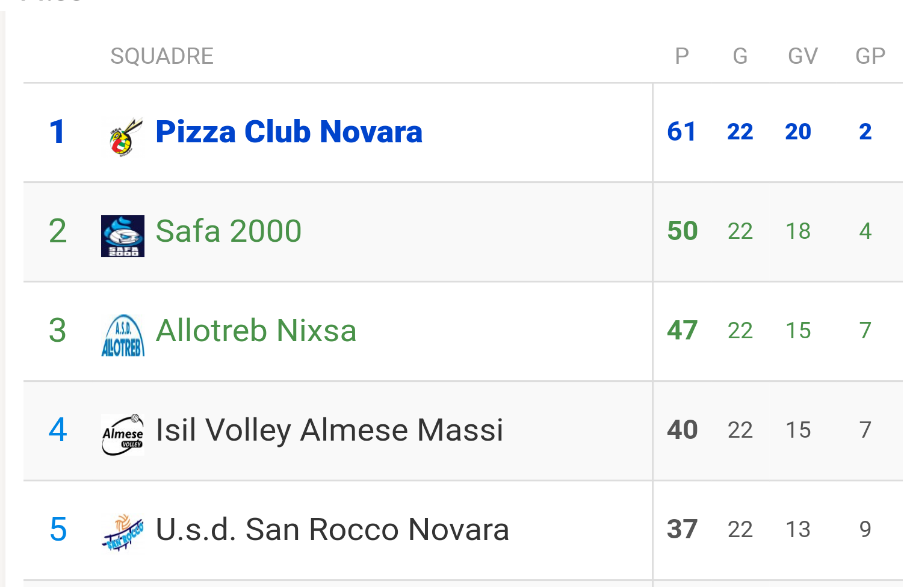
Task: Click the San Rocco Novara team logo
Action: coord(123,531)
